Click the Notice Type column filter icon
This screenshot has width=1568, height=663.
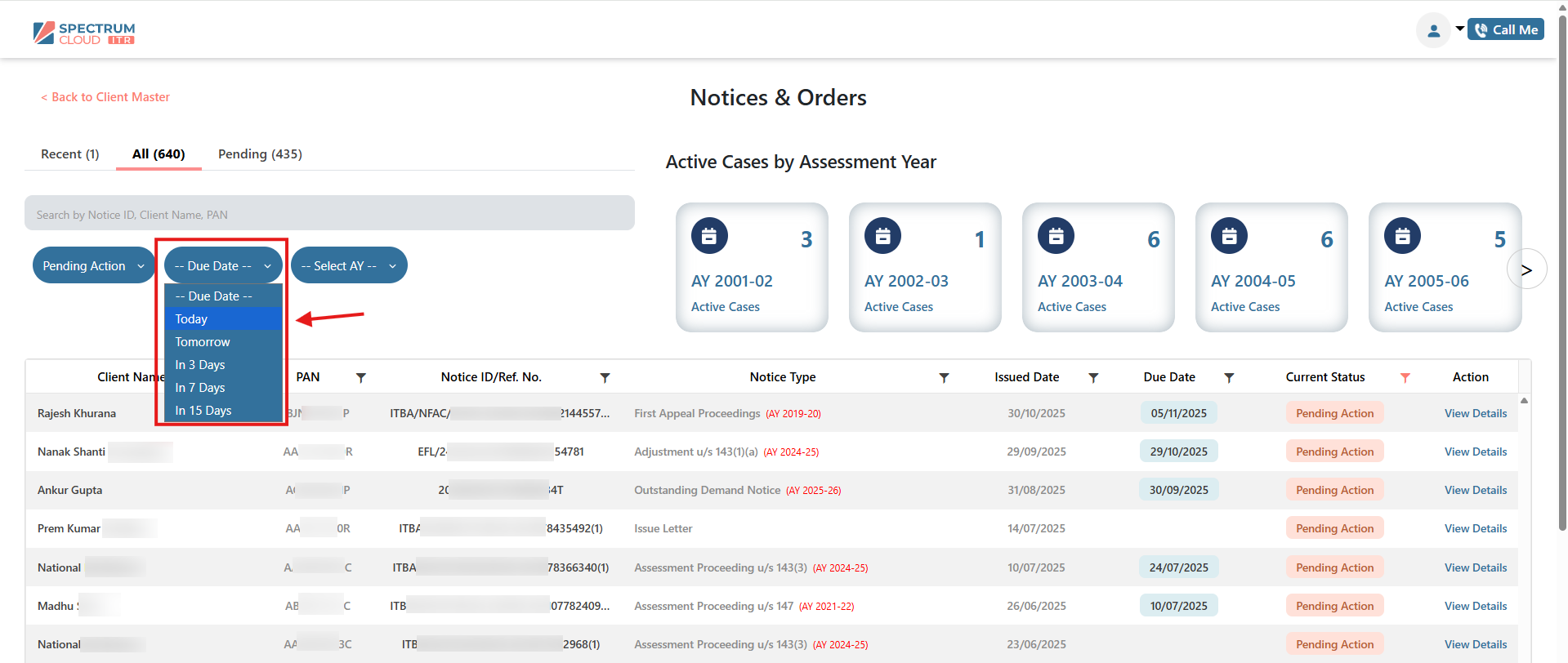point(944,377)
